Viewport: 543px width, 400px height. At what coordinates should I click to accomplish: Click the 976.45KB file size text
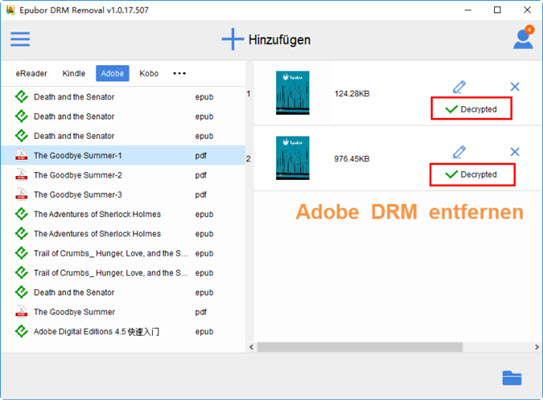[x=352, y=159]
